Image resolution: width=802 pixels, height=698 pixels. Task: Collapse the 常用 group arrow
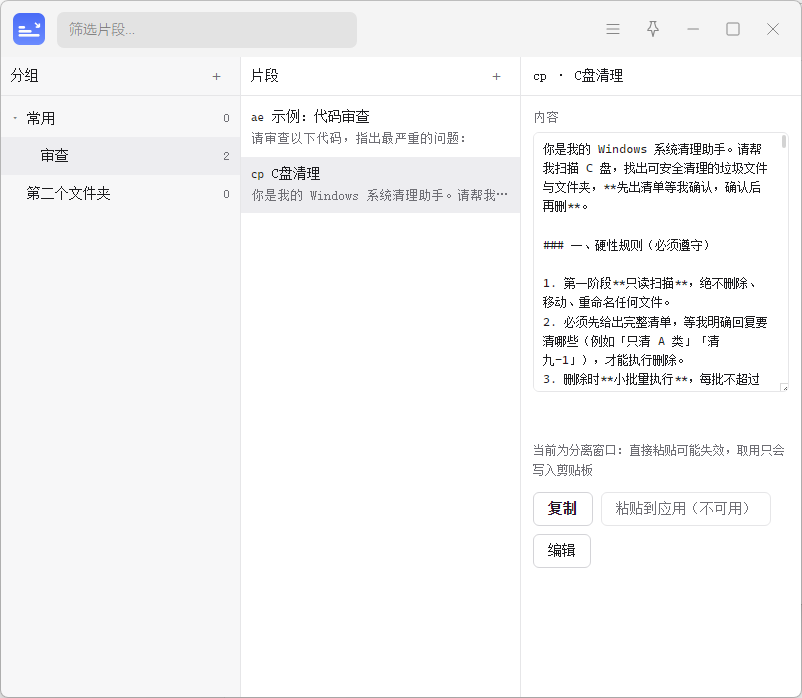click(x=15, y=118)
